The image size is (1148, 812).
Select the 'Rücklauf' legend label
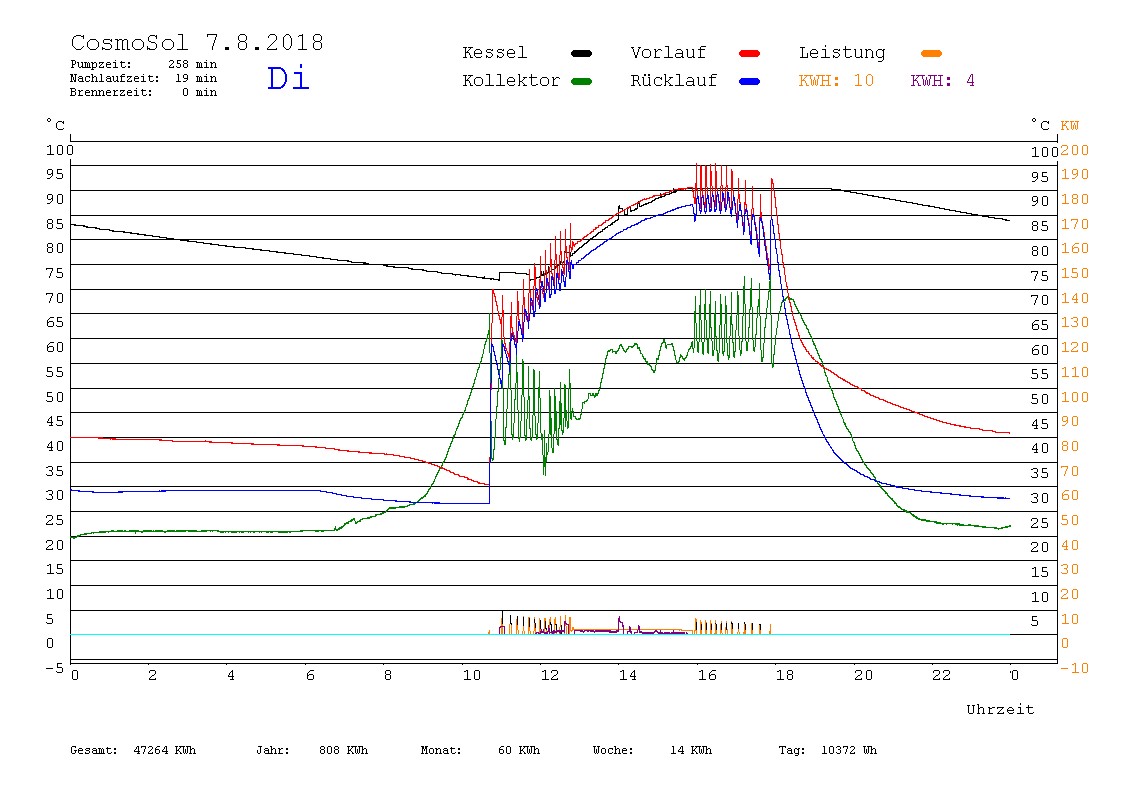point(674,81)
